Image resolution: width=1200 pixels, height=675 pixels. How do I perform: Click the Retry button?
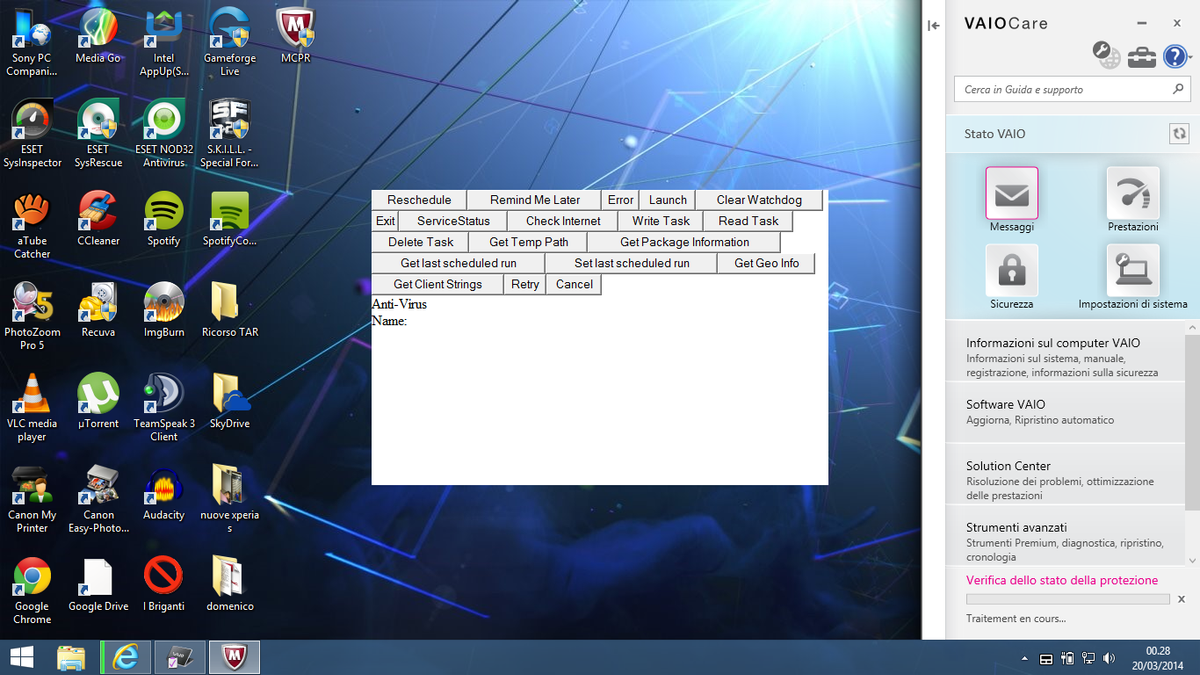[524, 284]
